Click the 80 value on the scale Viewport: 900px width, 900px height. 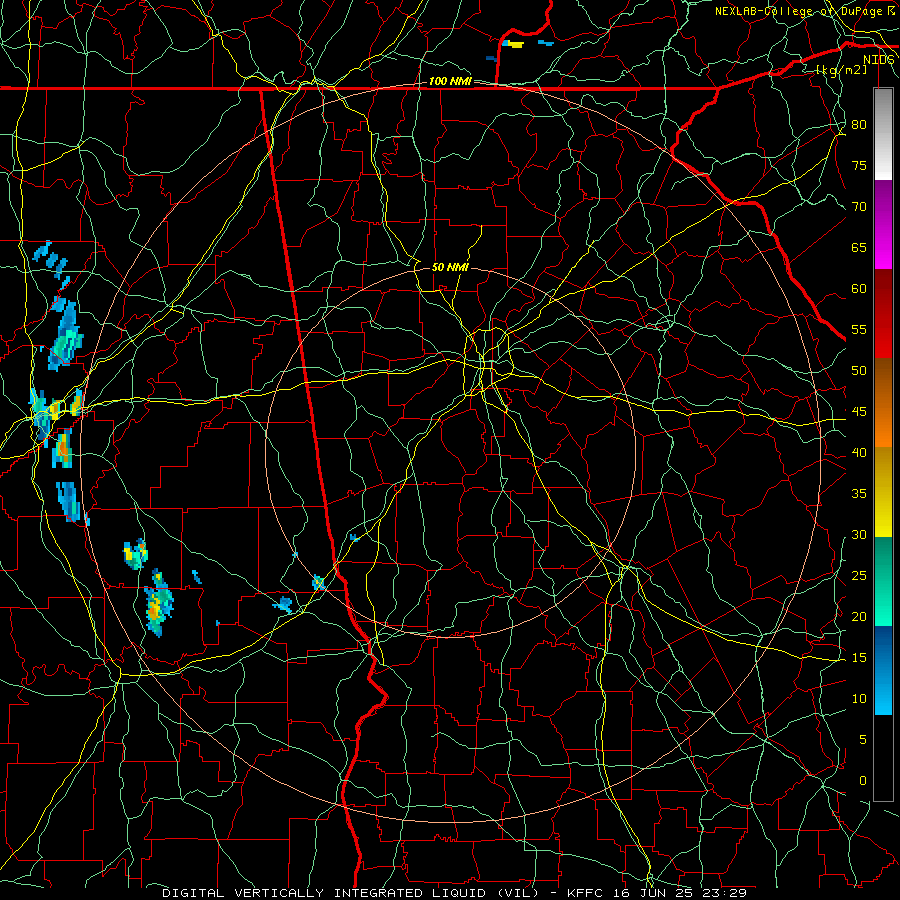(859, 125)
